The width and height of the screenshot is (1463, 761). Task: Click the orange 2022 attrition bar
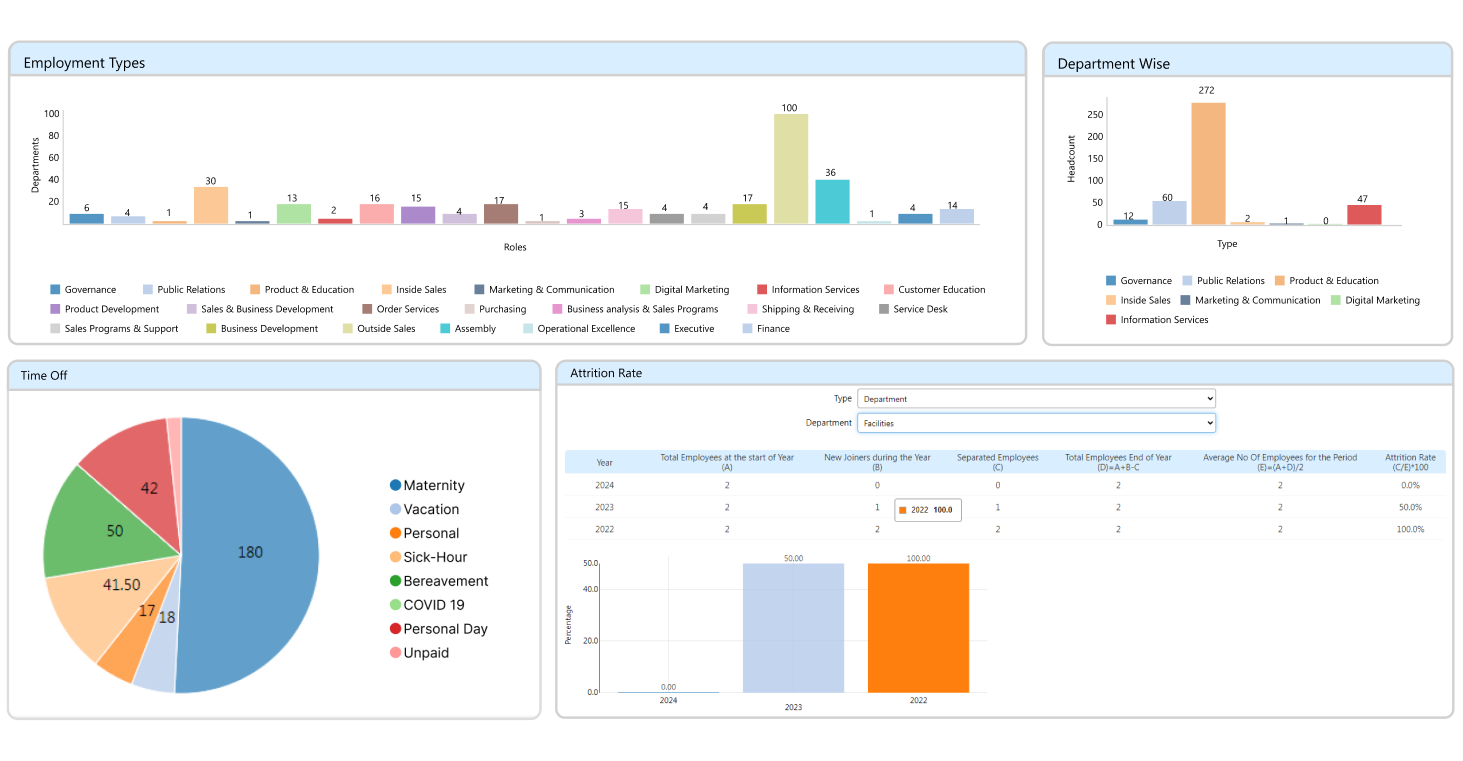(x=918, y=628)
